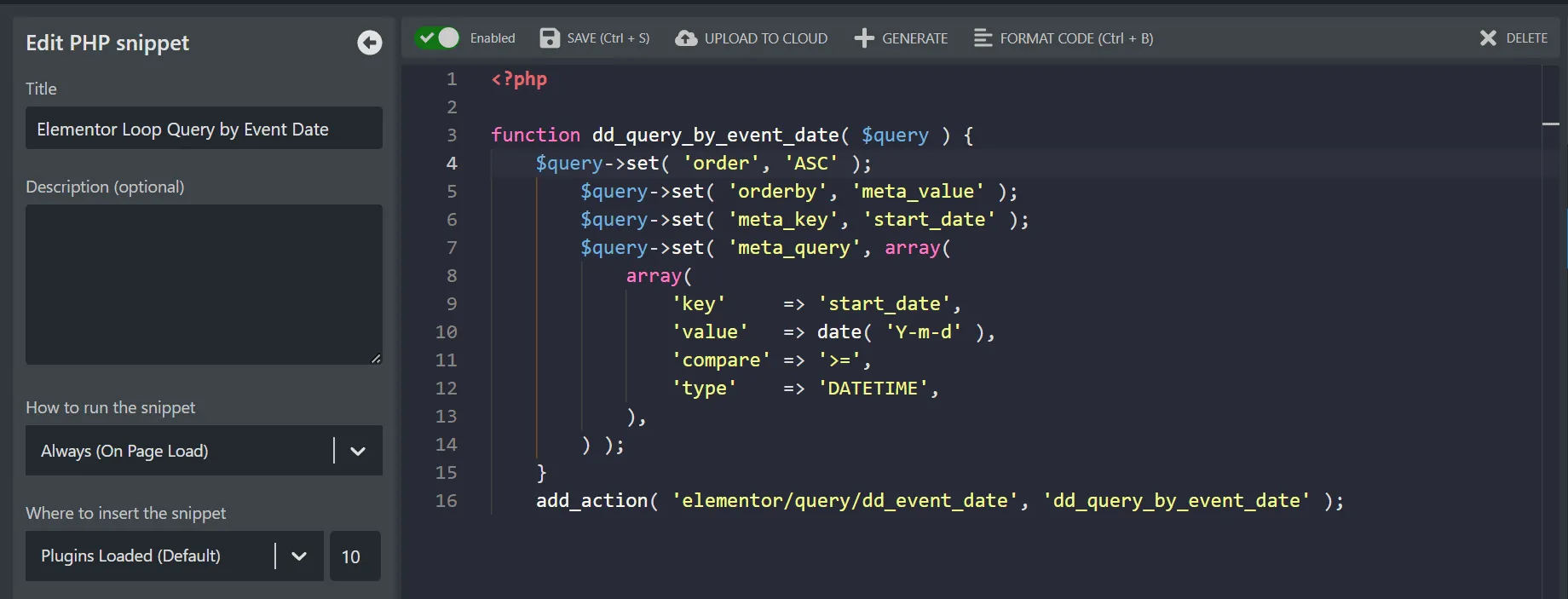Viewport: 1568px width, 599px height.
Task: Click the format code lines icon
Action: 983,38
